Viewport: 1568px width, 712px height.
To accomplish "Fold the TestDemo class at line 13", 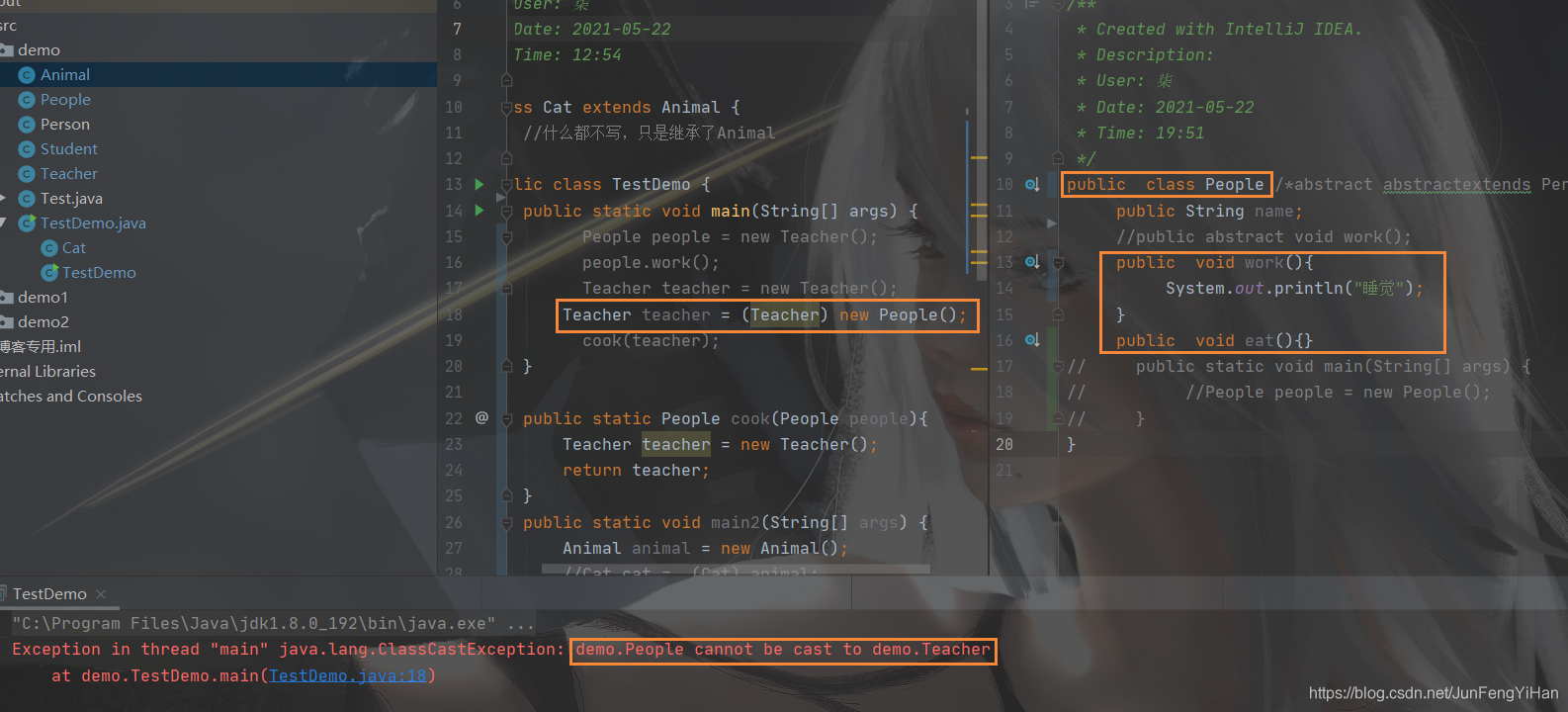I will [506, 184].
